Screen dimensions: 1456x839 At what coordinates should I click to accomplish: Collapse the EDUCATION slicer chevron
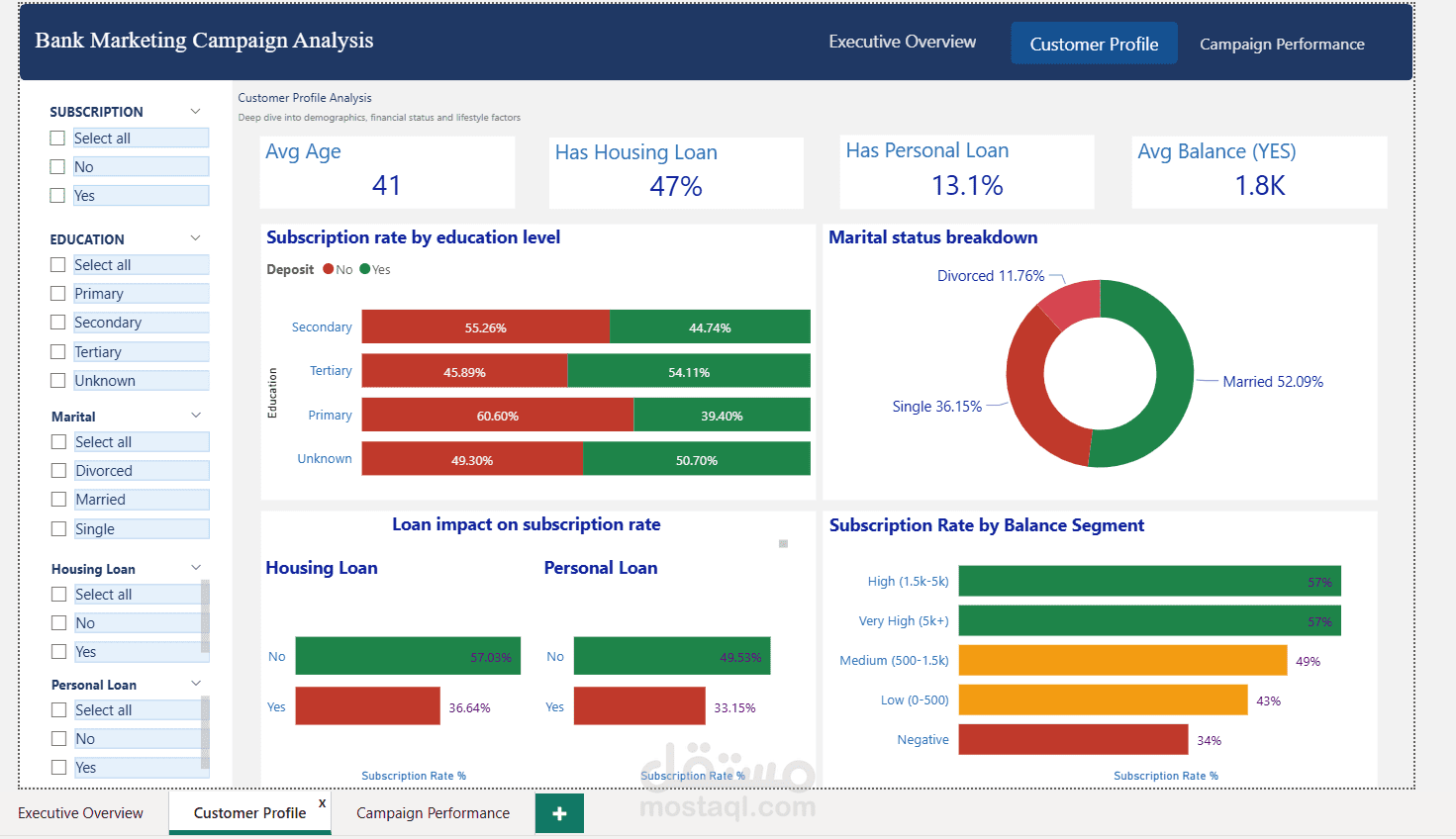[196, 238]
